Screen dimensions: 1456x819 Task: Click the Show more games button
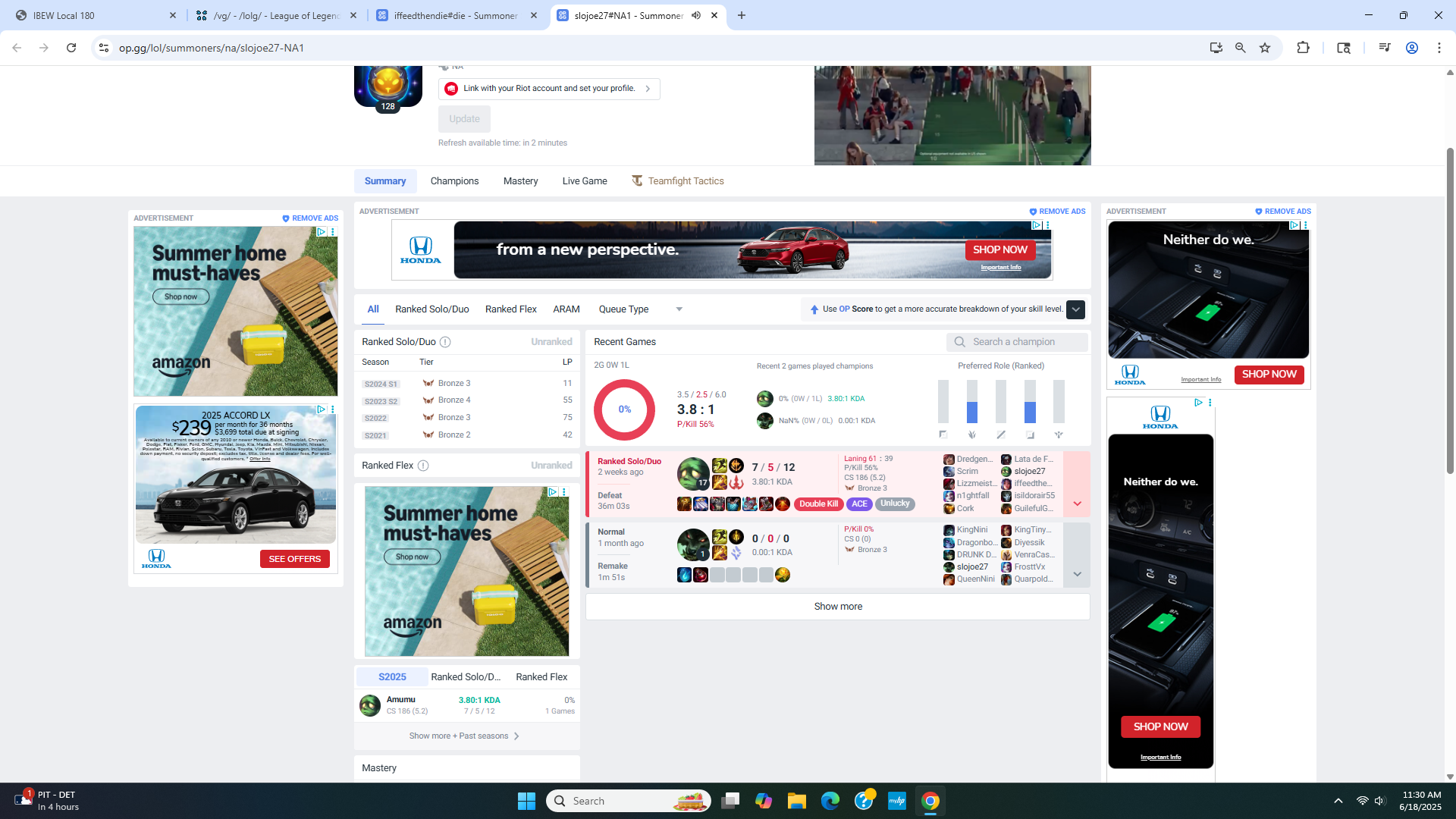pyautogui.click(x=837, y=607)
